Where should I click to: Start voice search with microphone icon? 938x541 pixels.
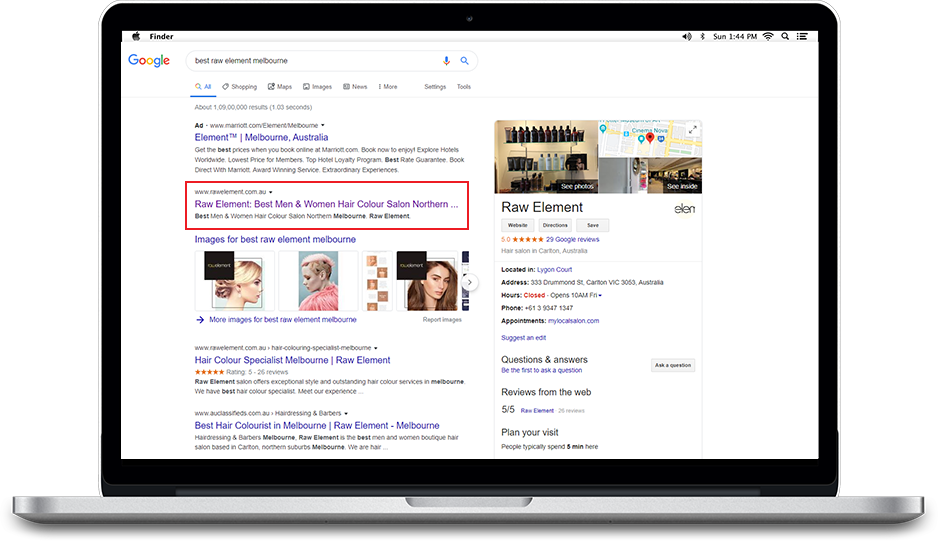[446, 60]
